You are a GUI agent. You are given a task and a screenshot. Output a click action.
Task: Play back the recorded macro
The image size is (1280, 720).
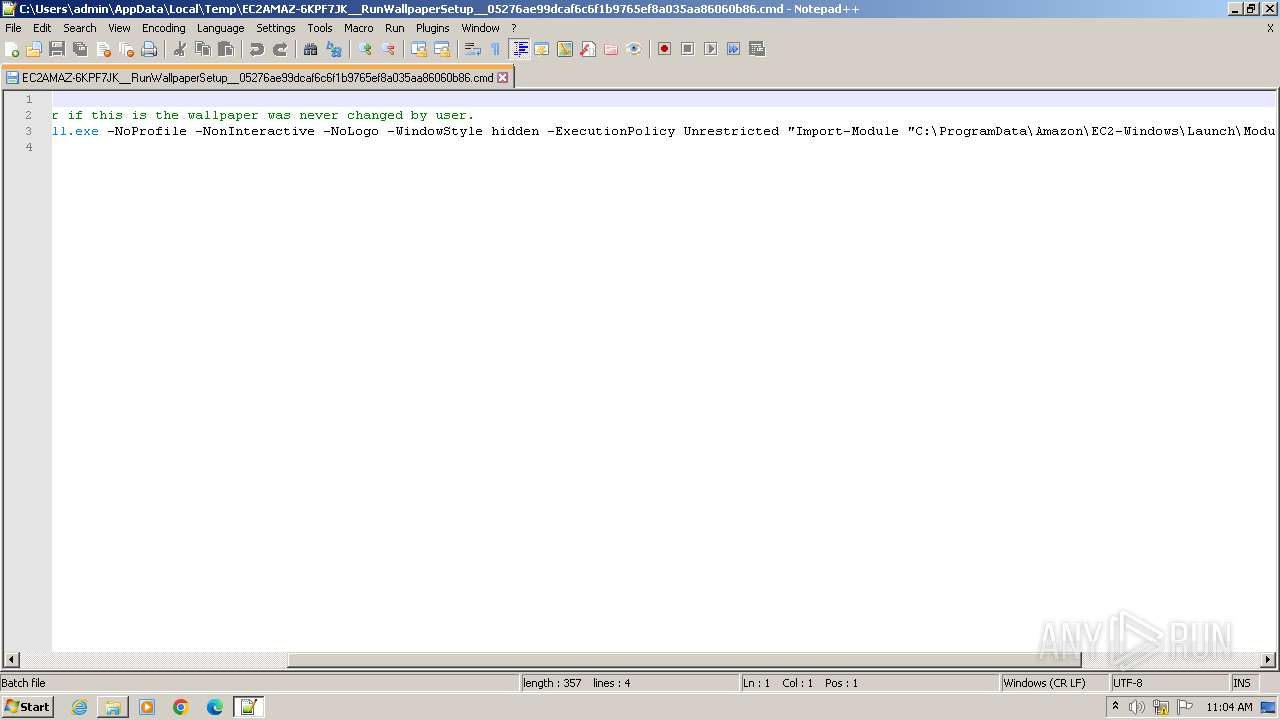[x=710, y=49]
